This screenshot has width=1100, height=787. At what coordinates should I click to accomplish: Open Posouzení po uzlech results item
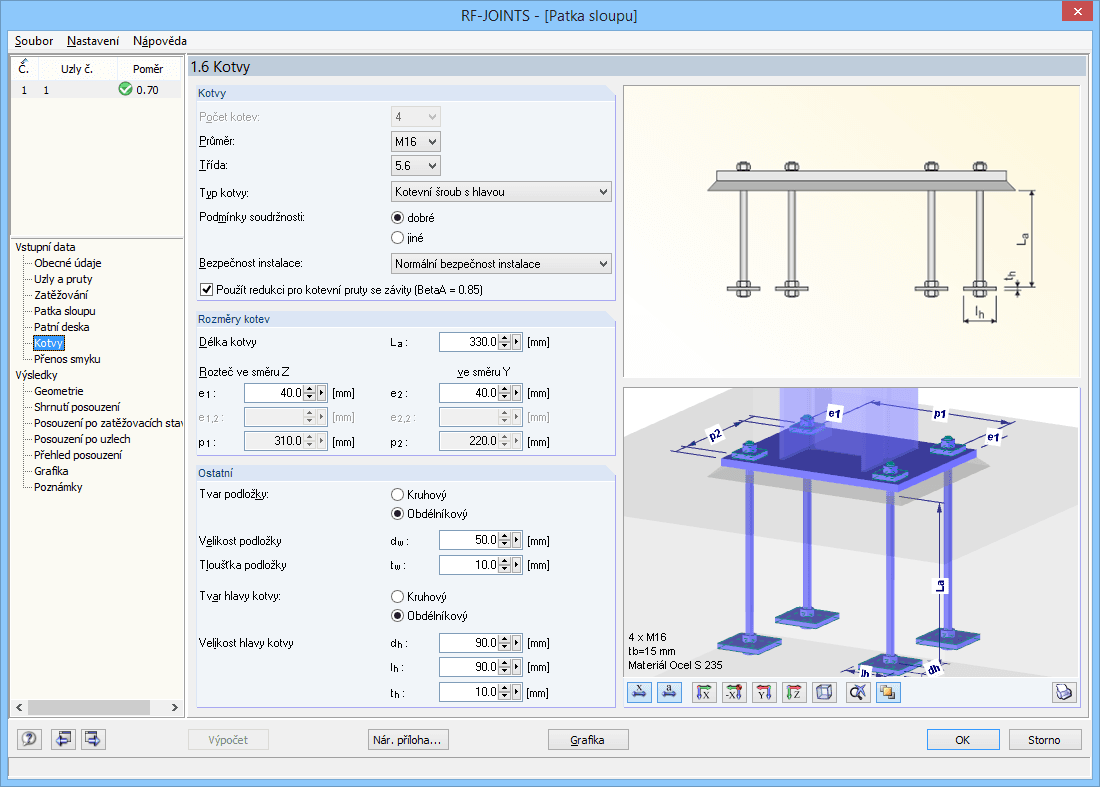82,439
